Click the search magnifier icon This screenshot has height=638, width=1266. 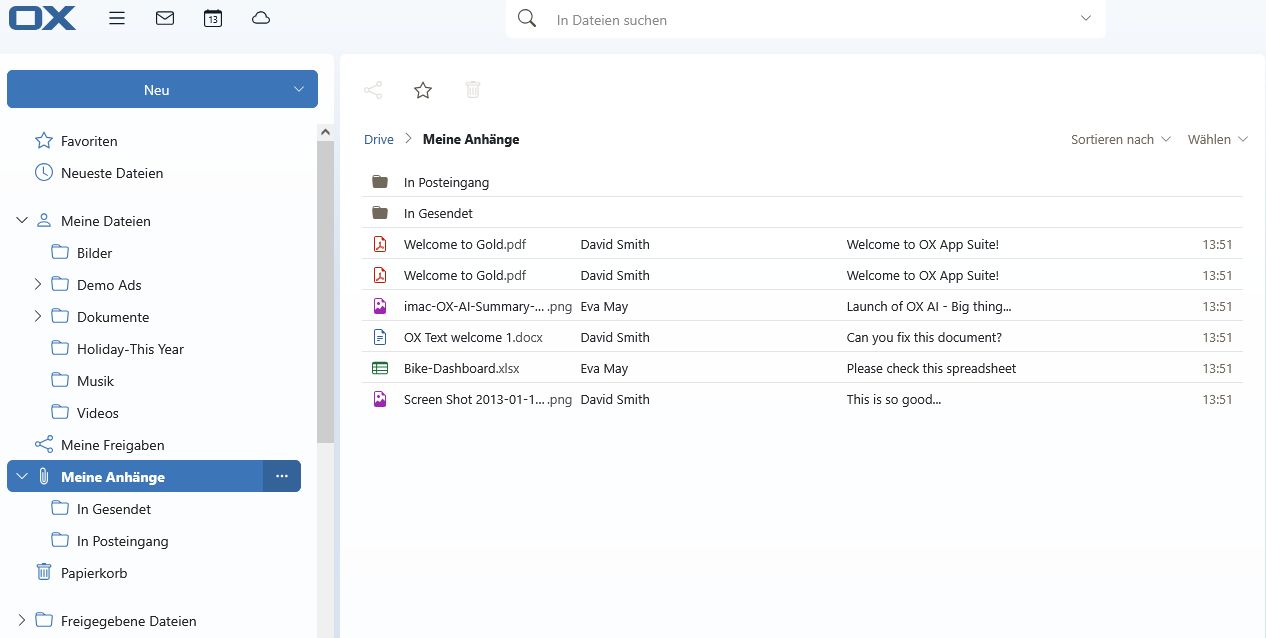tap(527, 18)
